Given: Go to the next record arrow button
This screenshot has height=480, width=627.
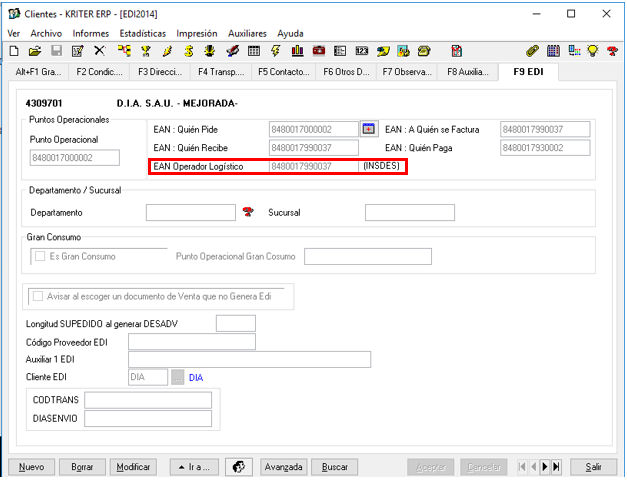Looking at the screenshot, I should click(545, 467).
